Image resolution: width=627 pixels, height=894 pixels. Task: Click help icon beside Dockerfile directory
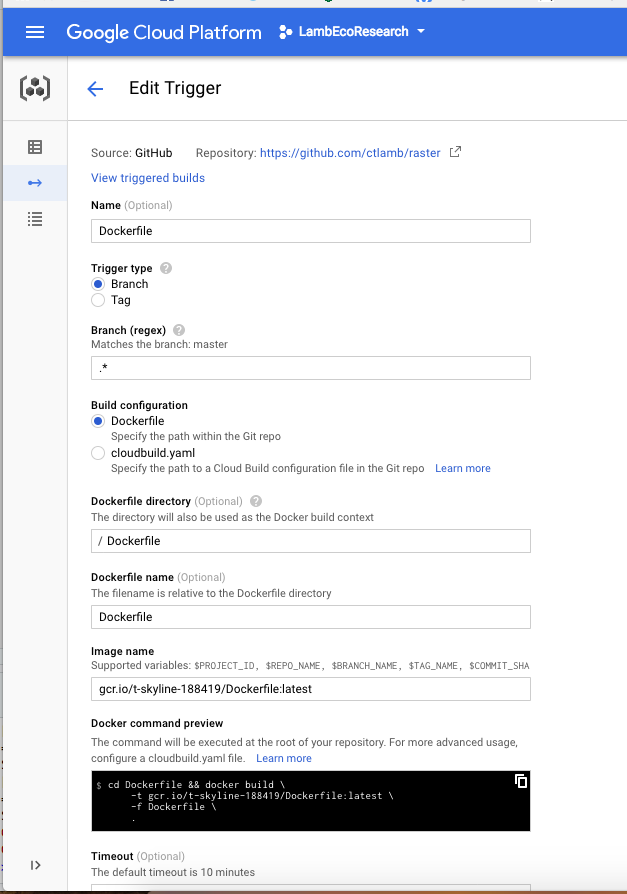coord(256,501)
